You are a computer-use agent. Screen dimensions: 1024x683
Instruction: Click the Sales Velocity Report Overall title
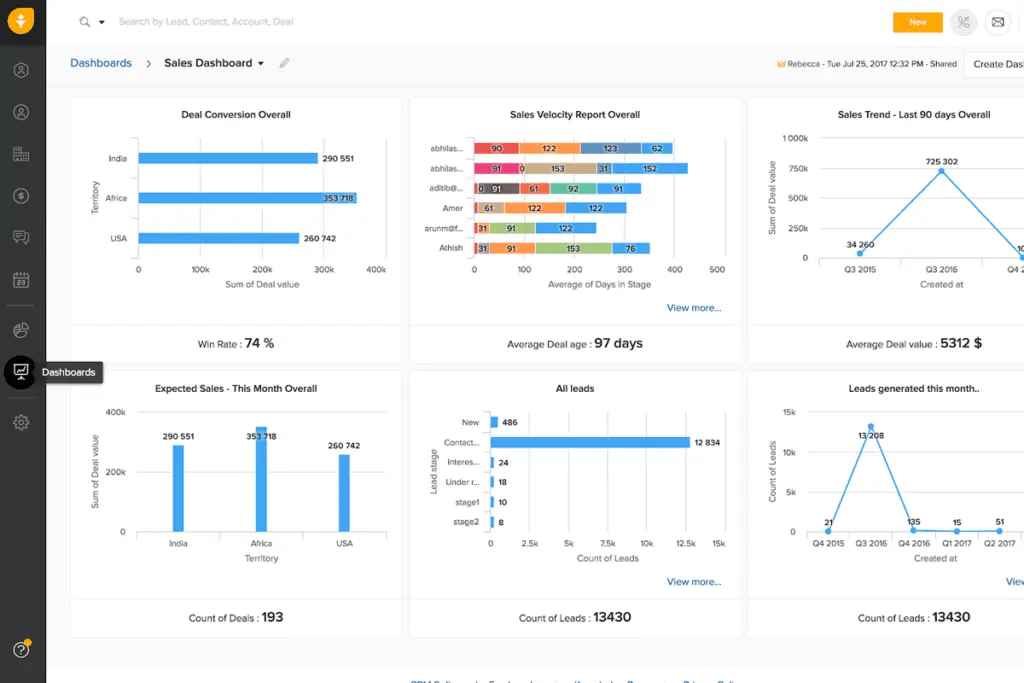pyautogui.click(x=575, y=114)
